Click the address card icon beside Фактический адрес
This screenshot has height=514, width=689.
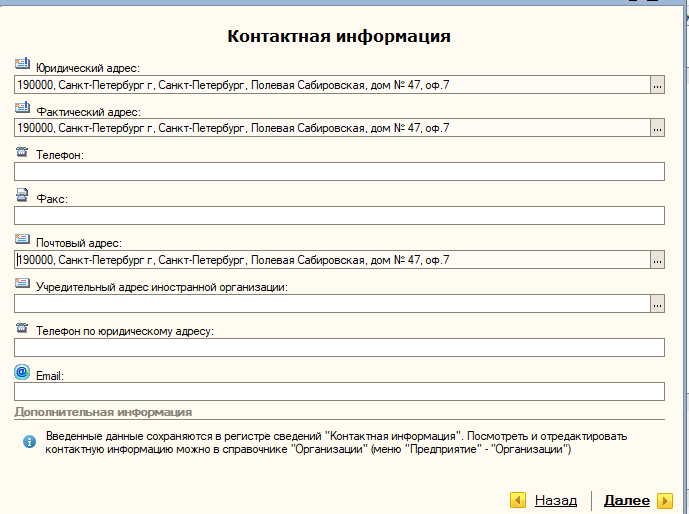[x=22, y=107]
